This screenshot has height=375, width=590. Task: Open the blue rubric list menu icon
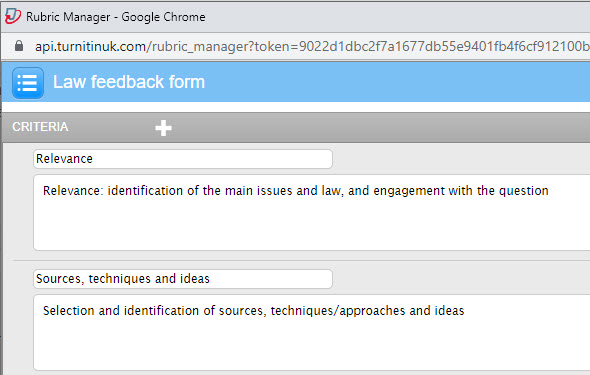tap(28, 83)
